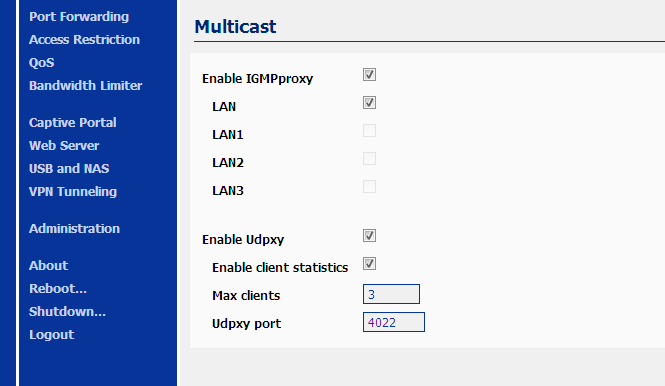Select Bandwidth Limiter in sidebar
665x386 pixels.
click(x=86, y=85)
